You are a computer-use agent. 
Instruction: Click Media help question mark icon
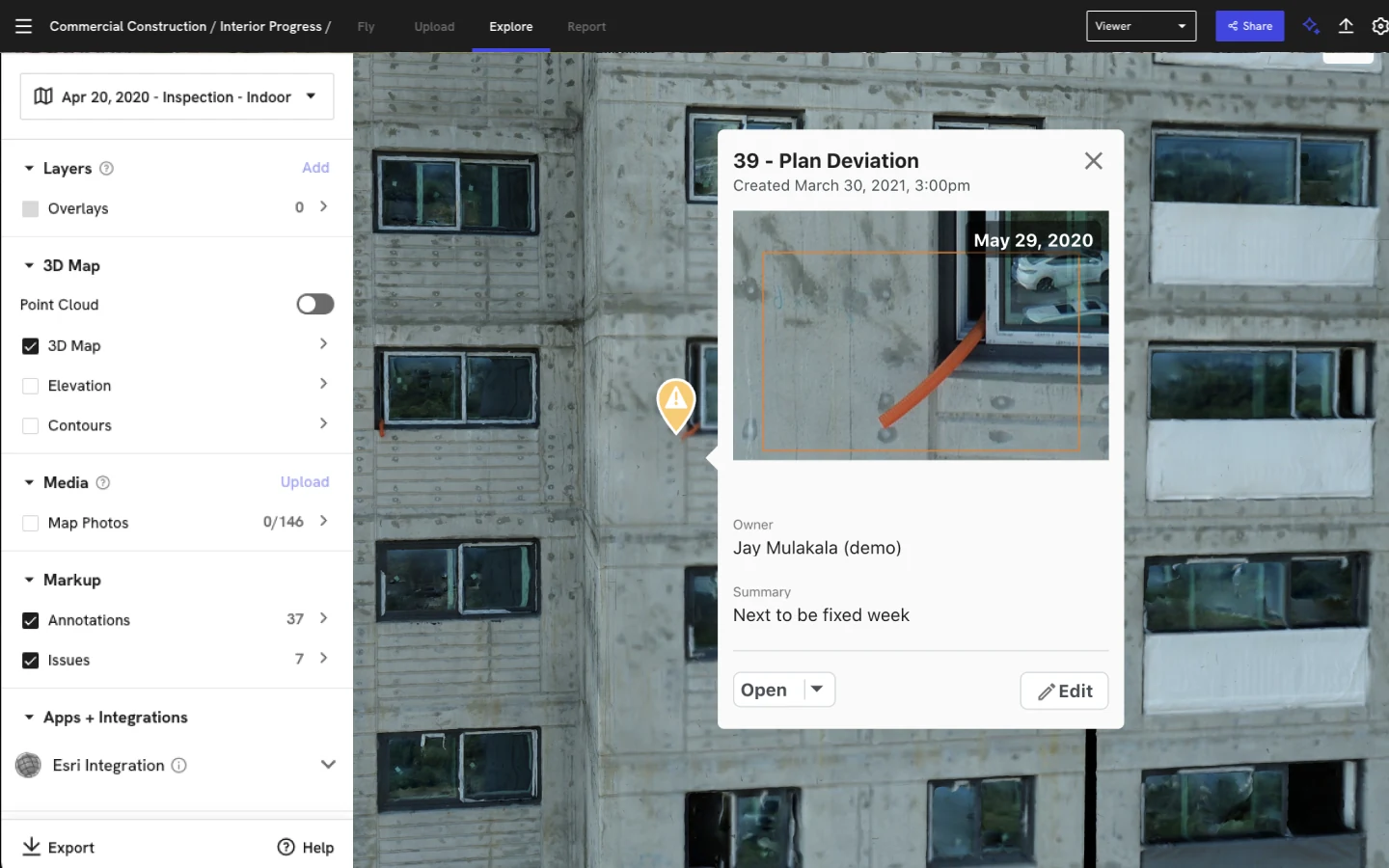coord(103,482)
